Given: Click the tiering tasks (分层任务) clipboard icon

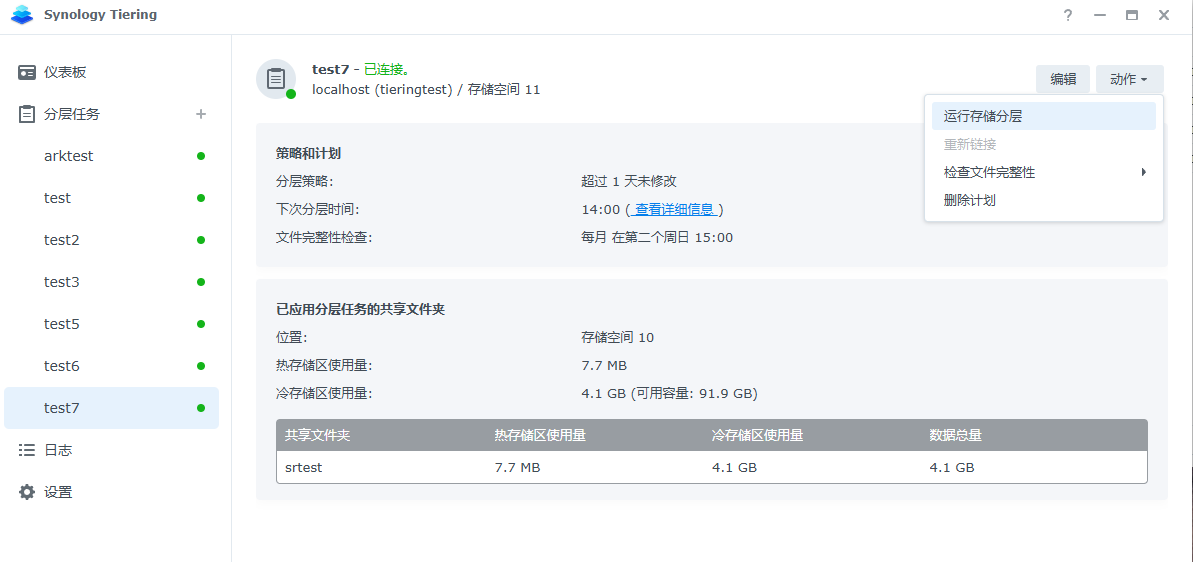Looking at the screenshot, I should (x=27, y=114).
